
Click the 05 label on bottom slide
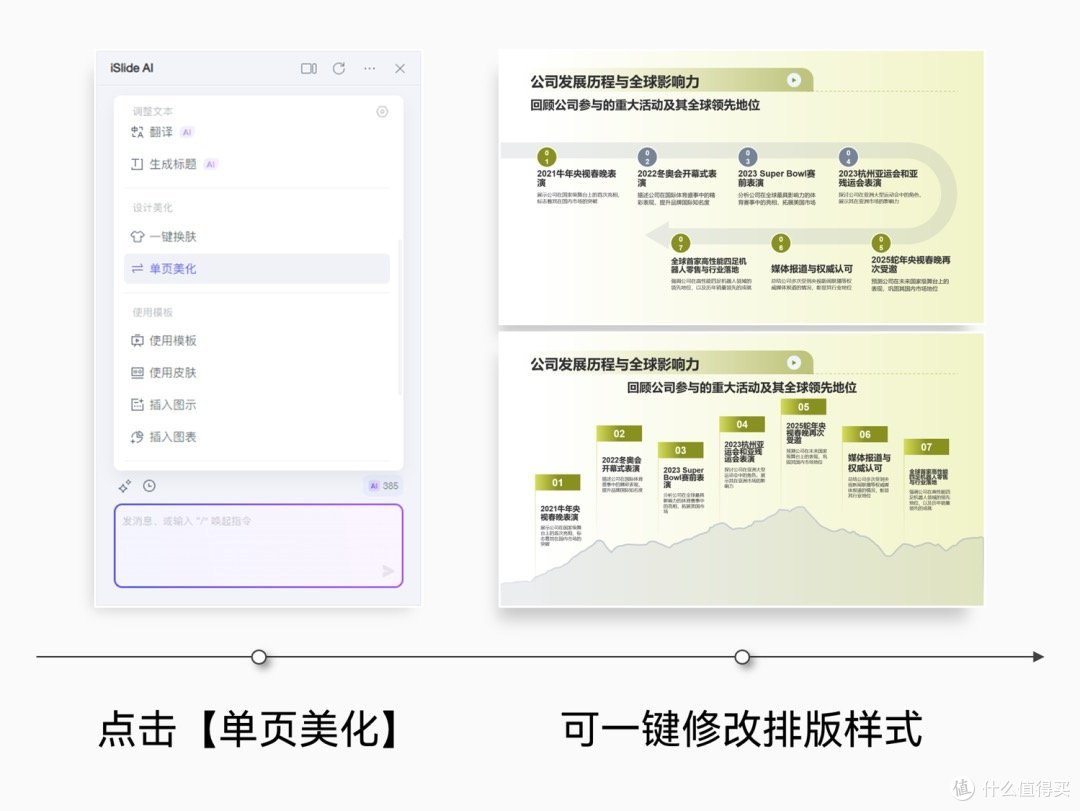coord(803,407)
